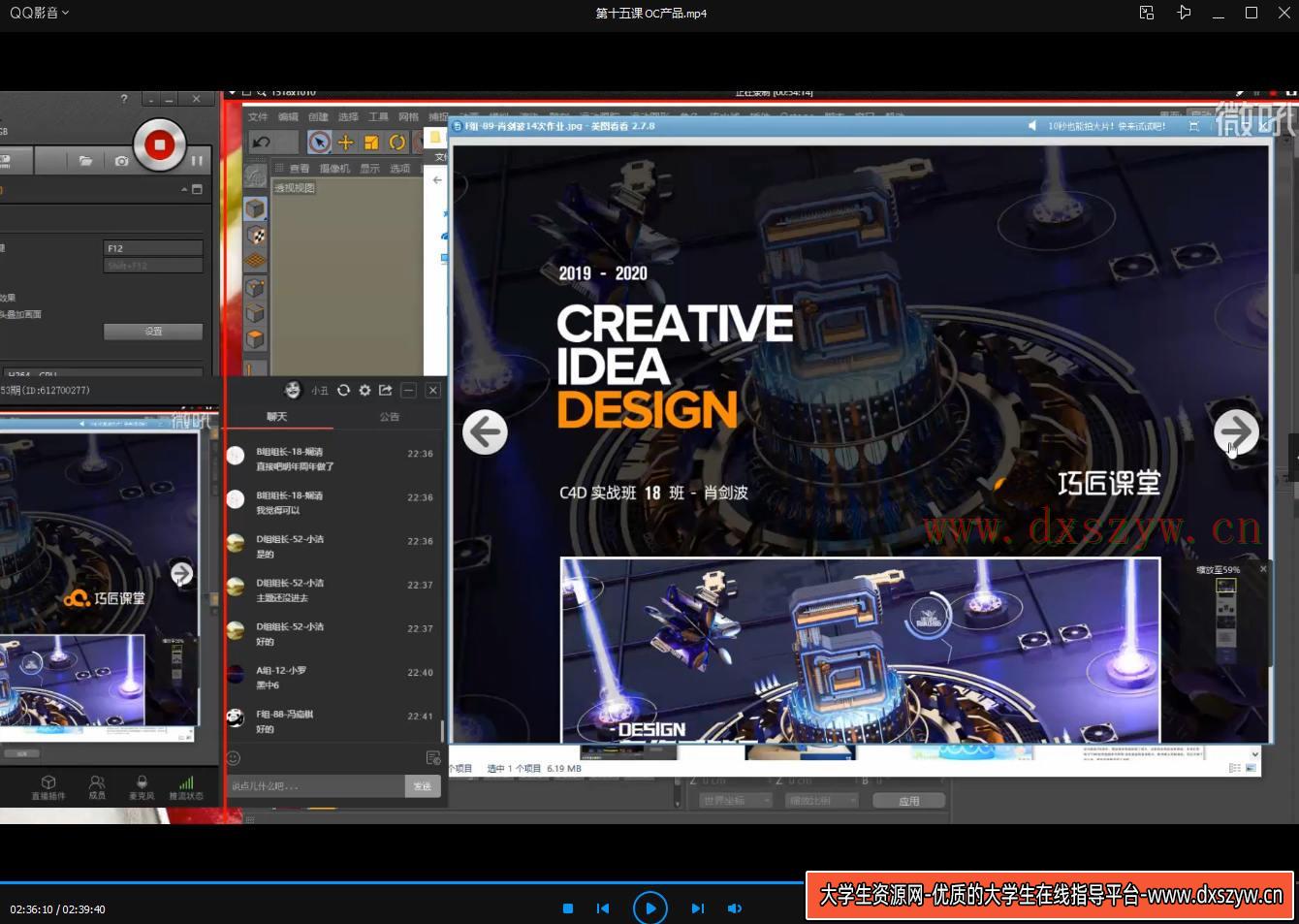Open the C4D 网格 menu
This screenshot has width=1299, height=924.
click(408, 116)
